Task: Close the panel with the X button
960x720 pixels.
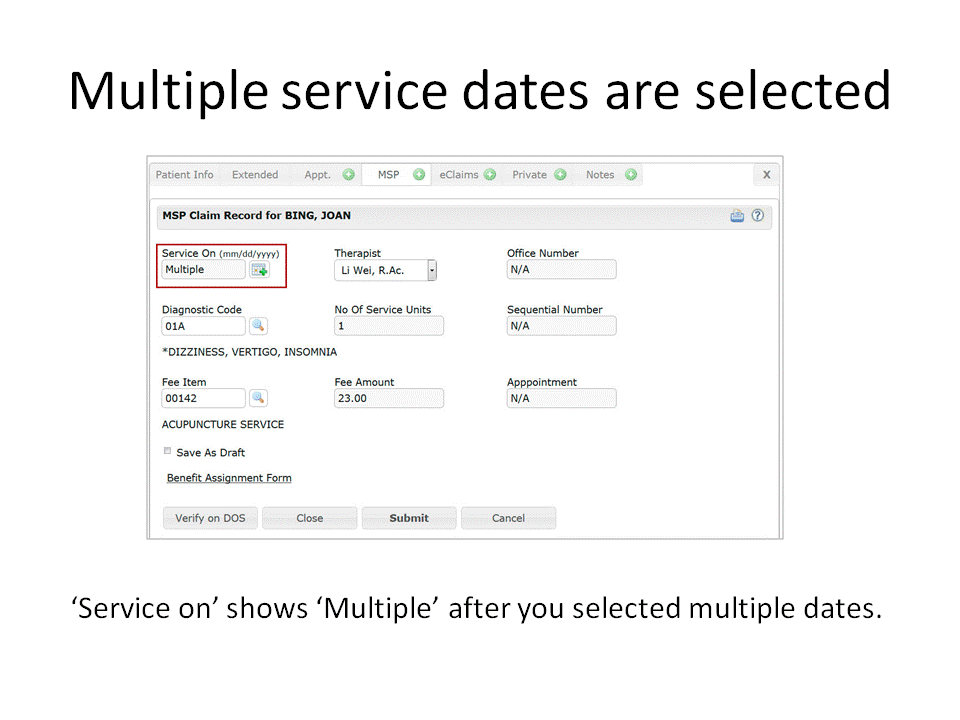Action: (x=766, y=175)
